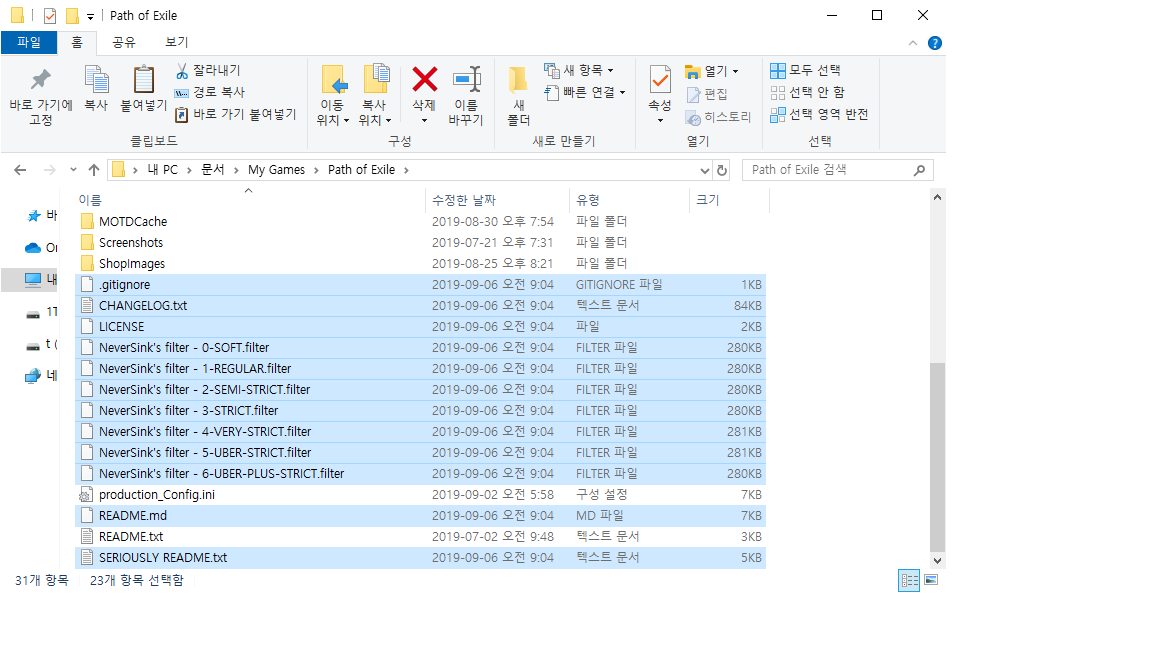
Task: Select NeverSink's filter - 0-SOFT.filter
Action: (x=420, y=348)
